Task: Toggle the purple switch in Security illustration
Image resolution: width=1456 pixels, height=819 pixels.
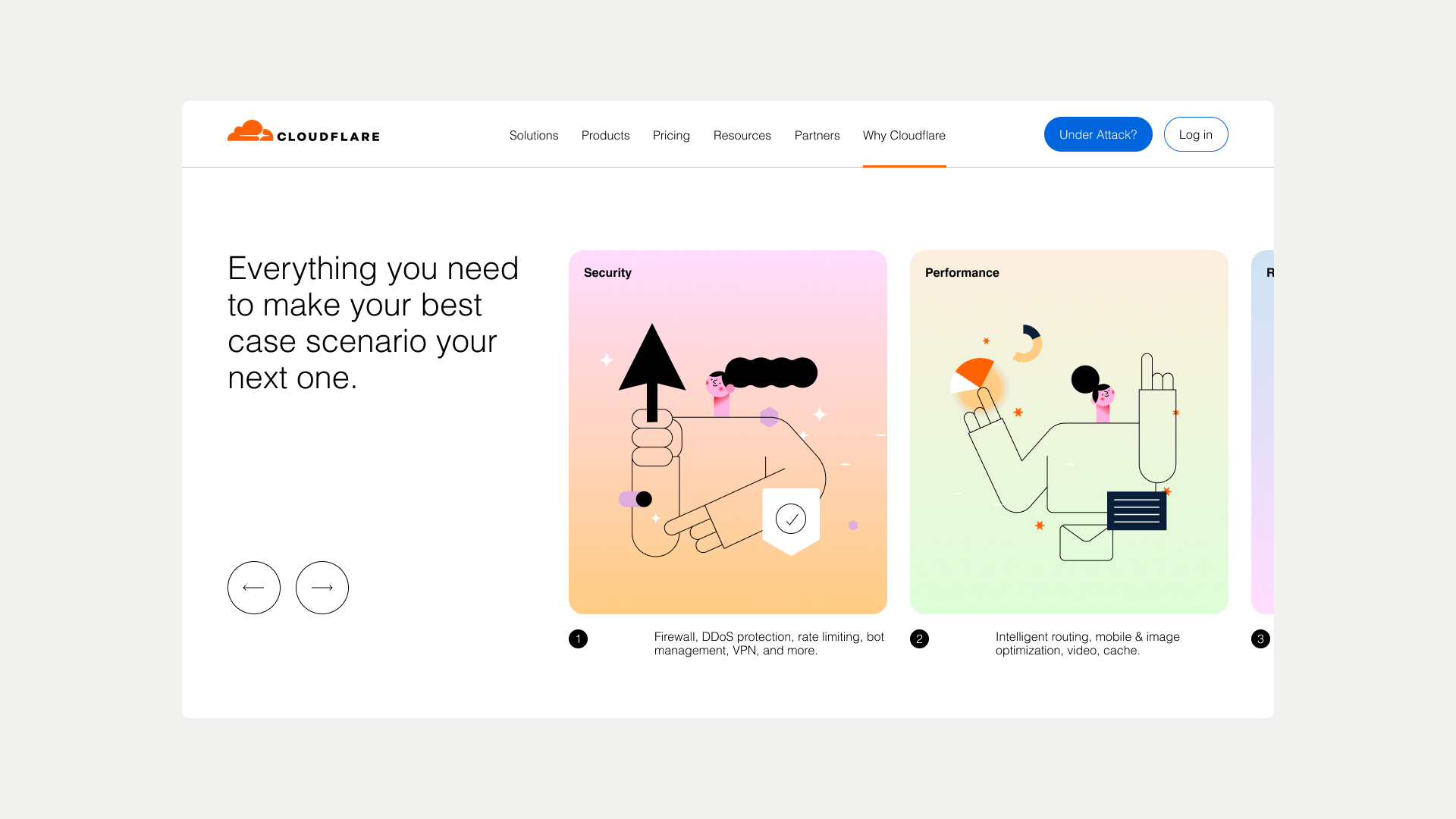Action: (635, 499)
